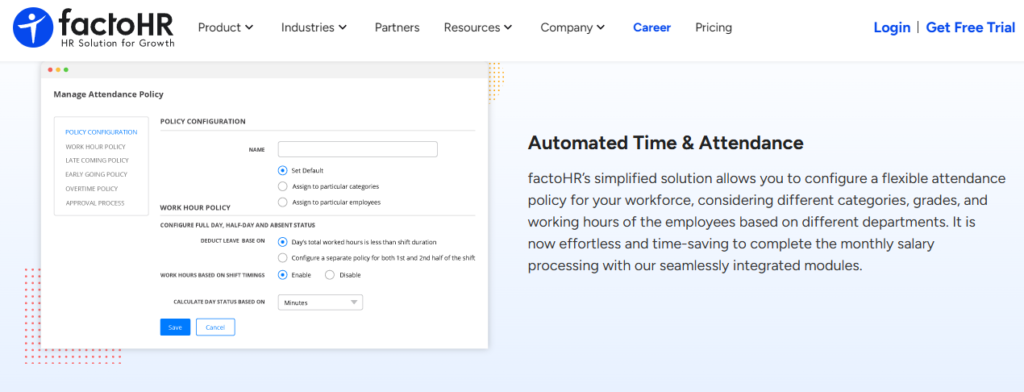
Task: Click the Manage Attendance Policy title
Action: coord(108,94)
